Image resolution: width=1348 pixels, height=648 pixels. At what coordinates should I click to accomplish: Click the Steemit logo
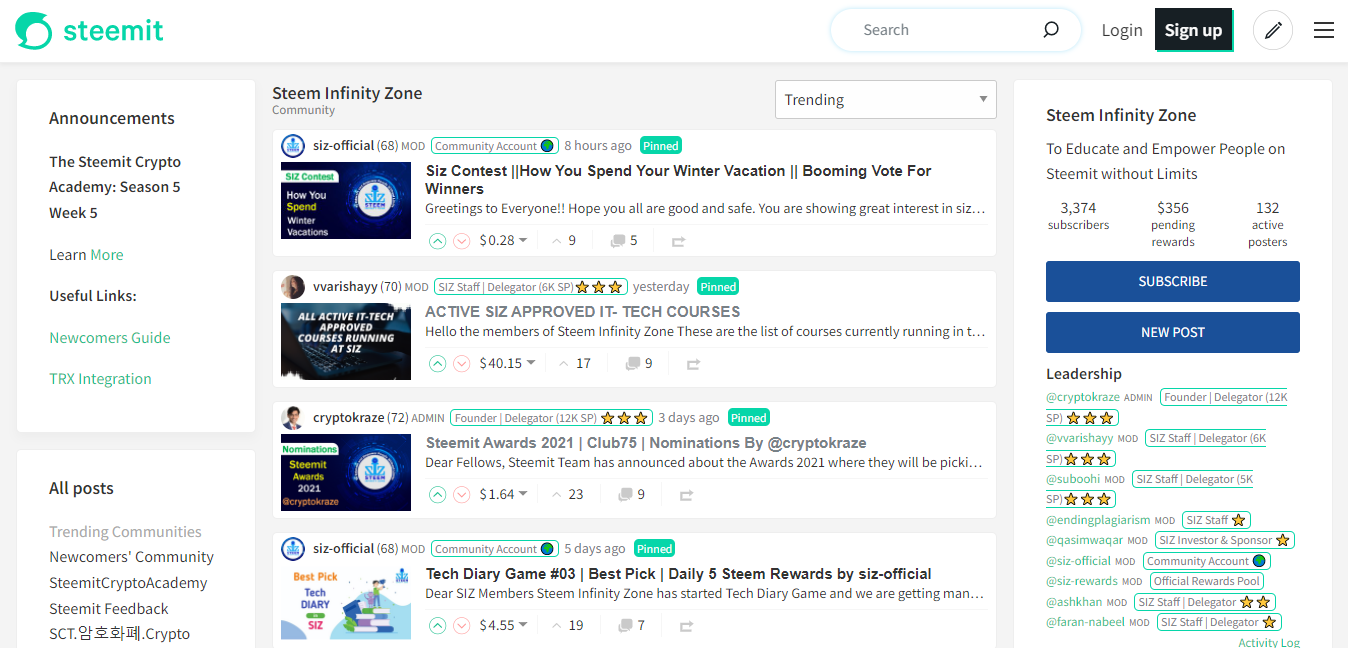click(x=89, y=30)
